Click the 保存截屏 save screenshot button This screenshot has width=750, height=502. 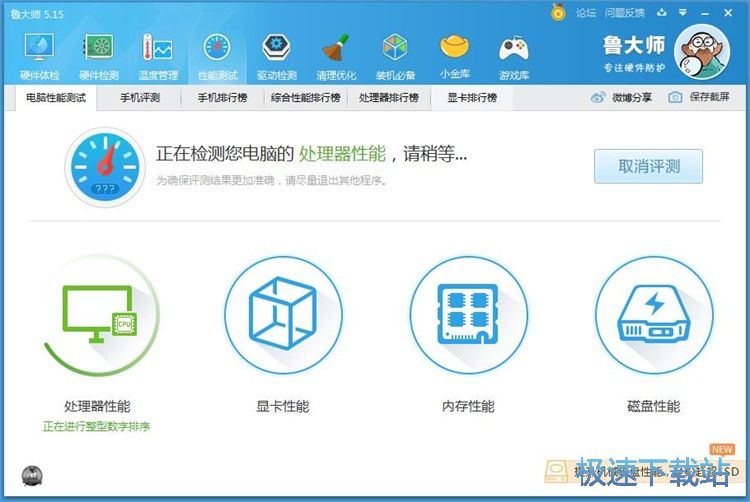699,98
